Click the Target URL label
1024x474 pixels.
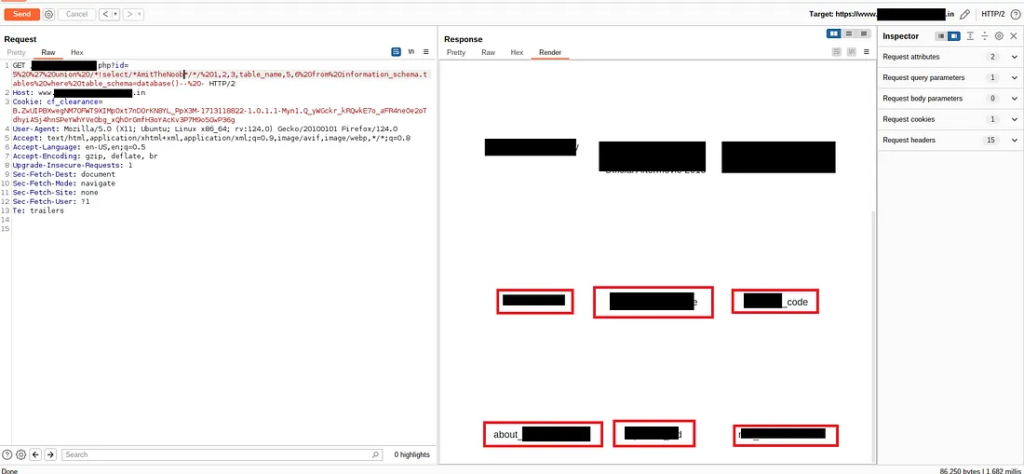[882, 14]
